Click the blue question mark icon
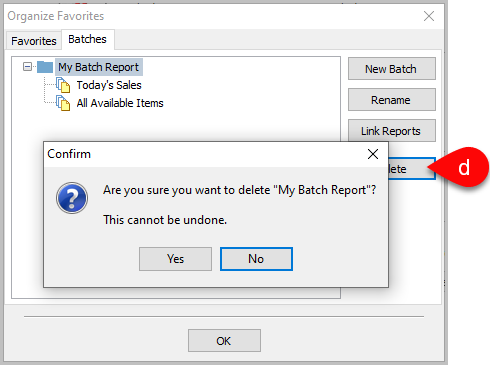Viewport: 490px width, 365px height. click(x=72, y=198)
